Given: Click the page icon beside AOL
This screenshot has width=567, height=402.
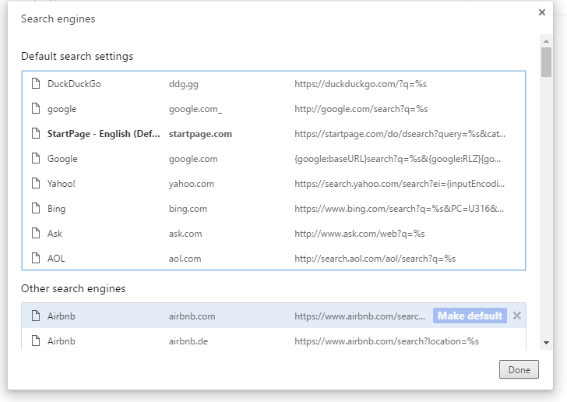Looking at the screenshot, I should point(36,258).
